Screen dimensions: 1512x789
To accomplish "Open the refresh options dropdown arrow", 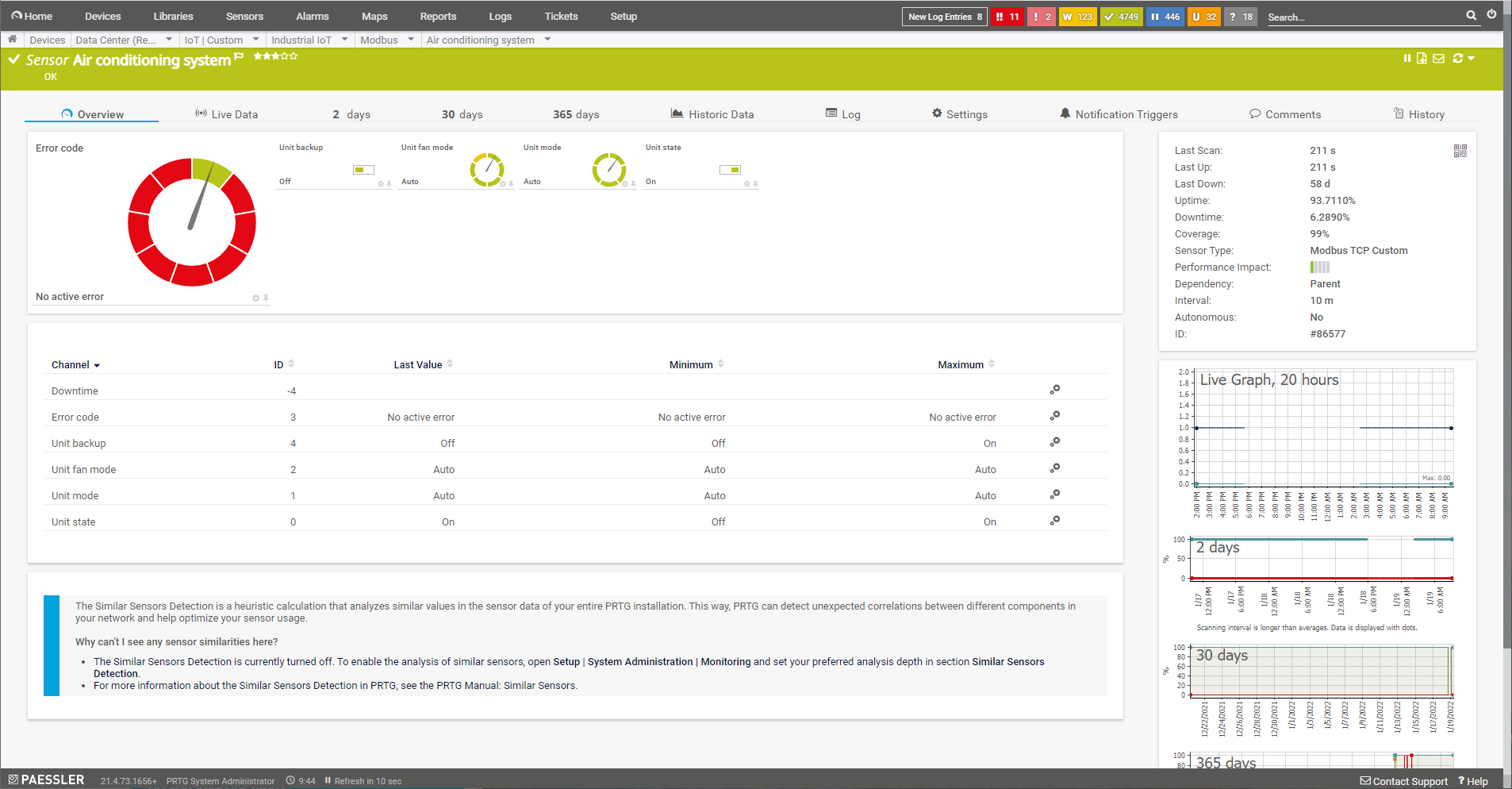I will [1471, 58].
